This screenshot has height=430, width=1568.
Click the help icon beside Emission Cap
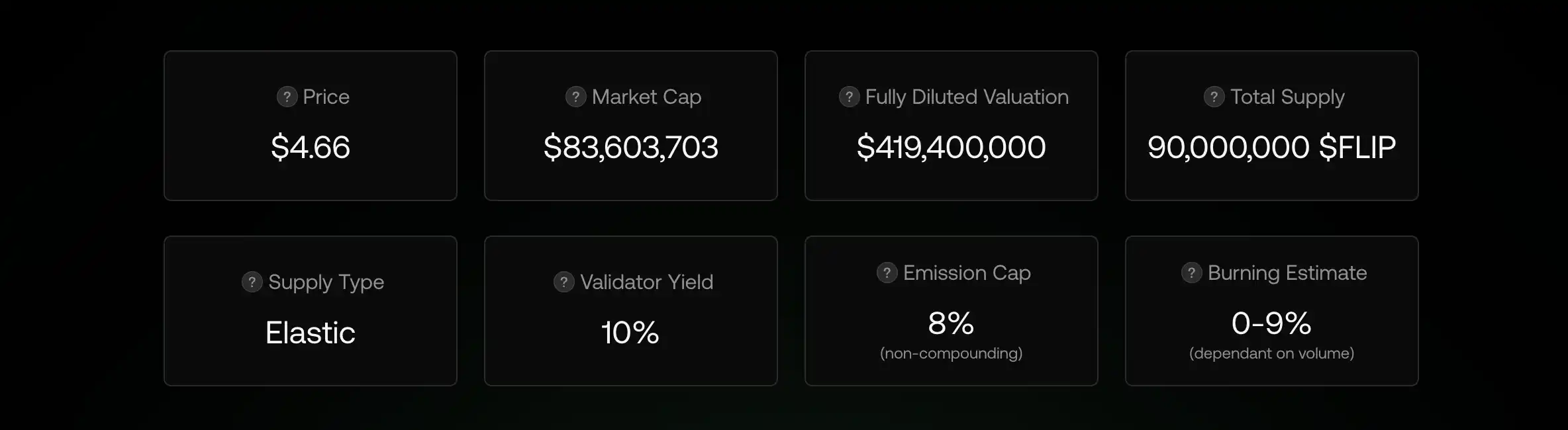point(887,273)
